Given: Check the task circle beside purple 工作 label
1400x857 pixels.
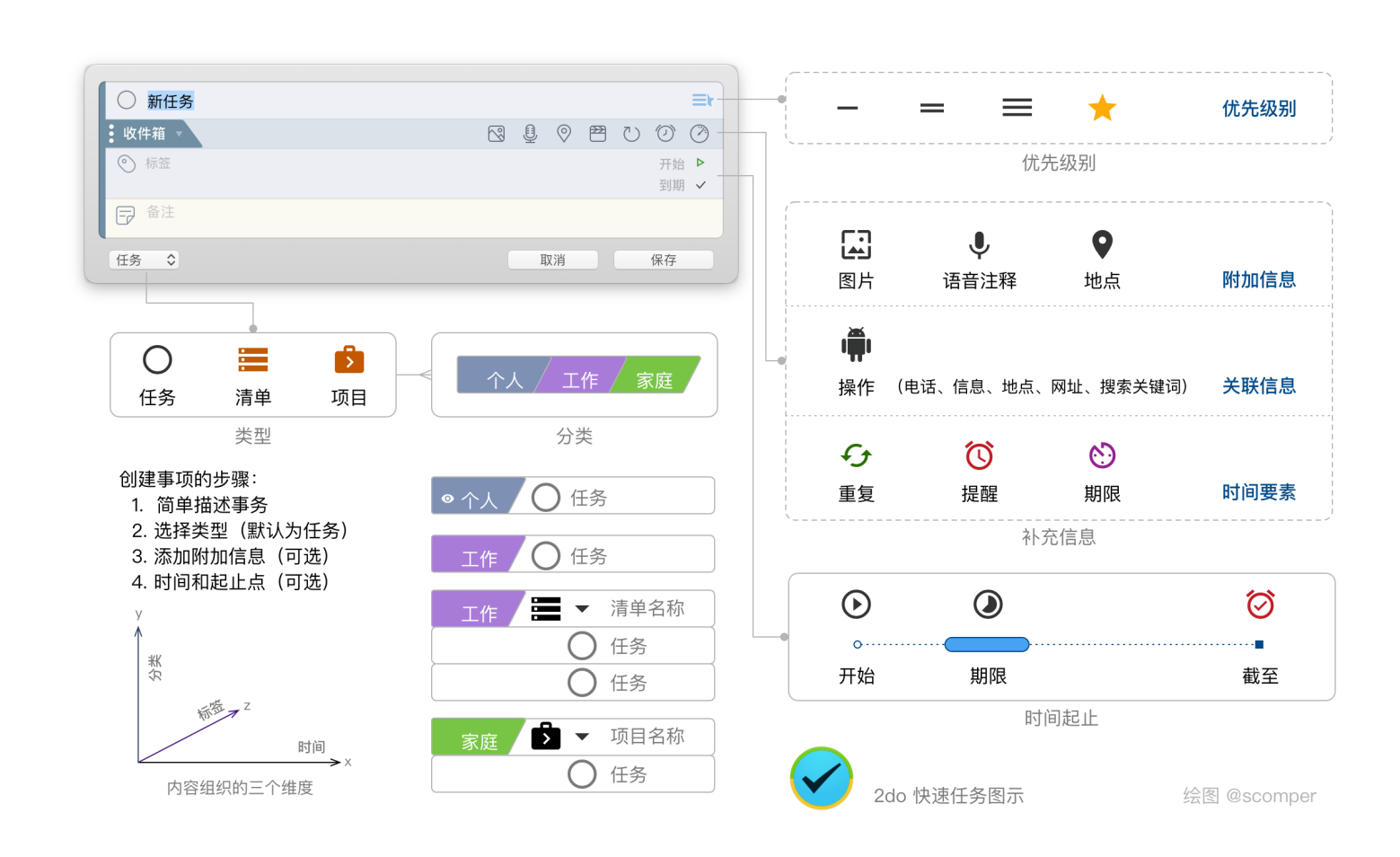Looking at the screenshot, I should click(x=546, y=555).
